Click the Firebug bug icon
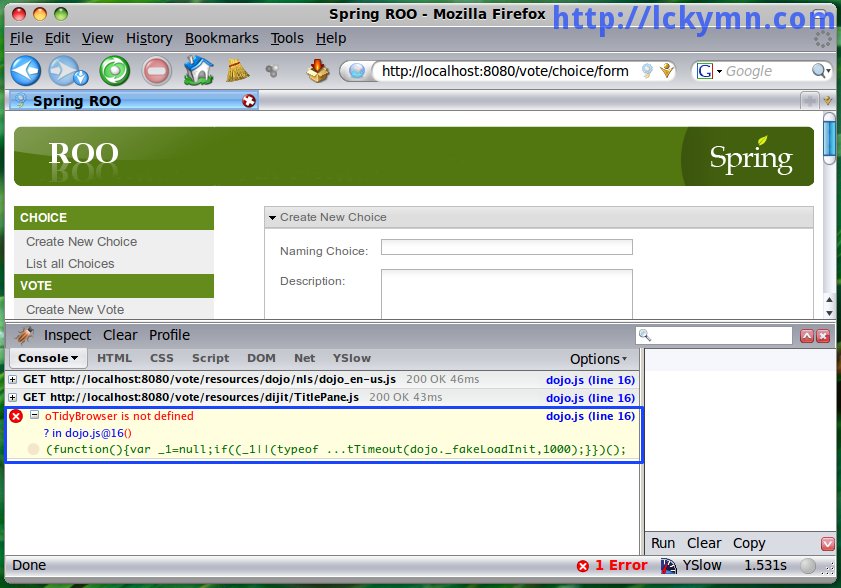 pos(24,335)
